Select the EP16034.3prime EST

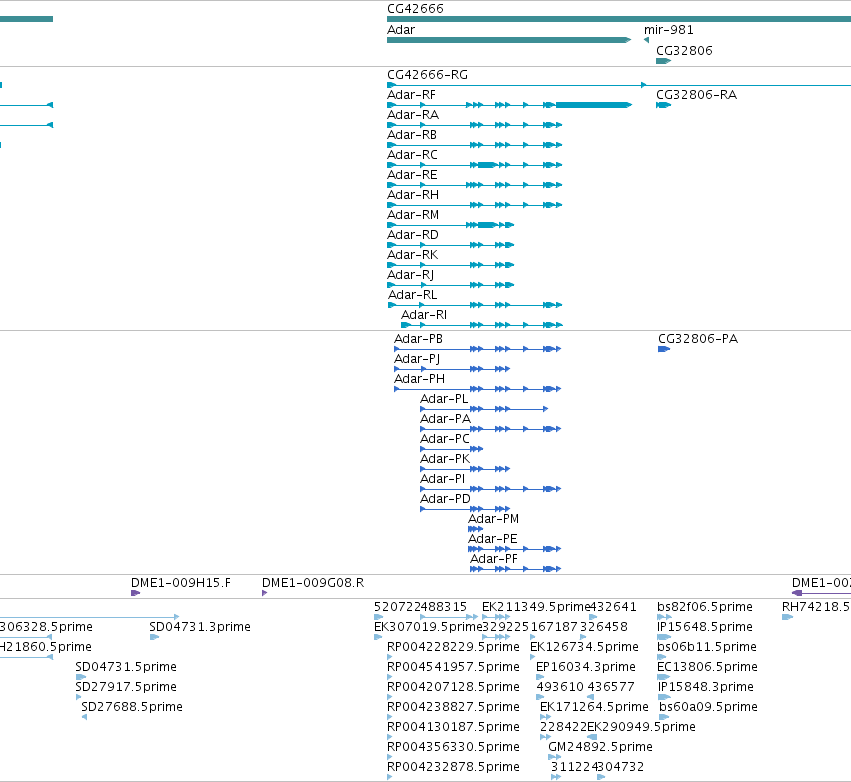point(540,677)
